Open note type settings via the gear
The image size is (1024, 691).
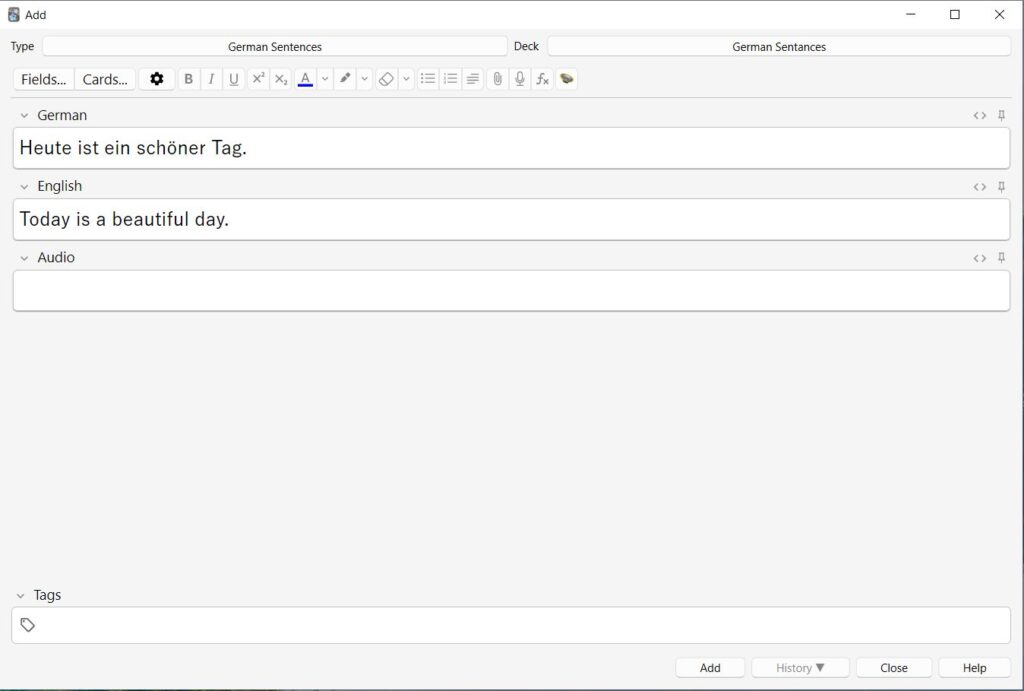coord(156,78)
